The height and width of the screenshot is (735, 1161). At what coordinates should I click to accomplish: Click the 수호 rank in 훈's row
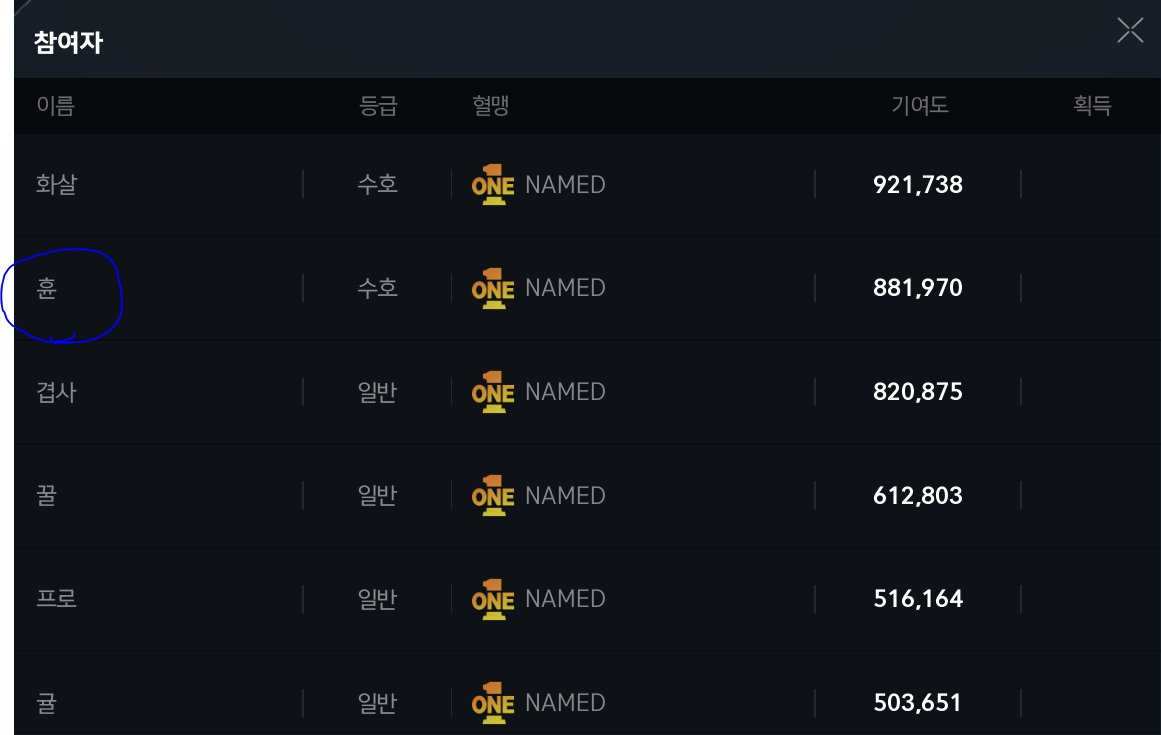[x=378, y=289]
